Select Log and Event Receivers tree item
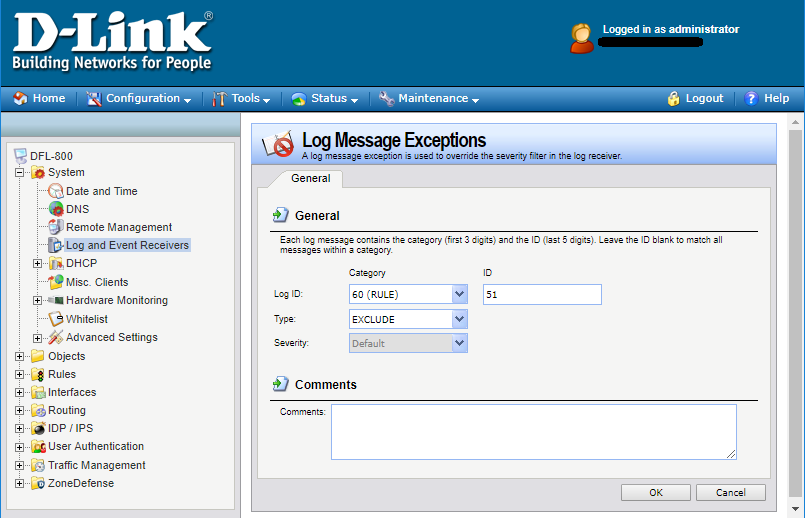805x518 pixels. [127, 245]
